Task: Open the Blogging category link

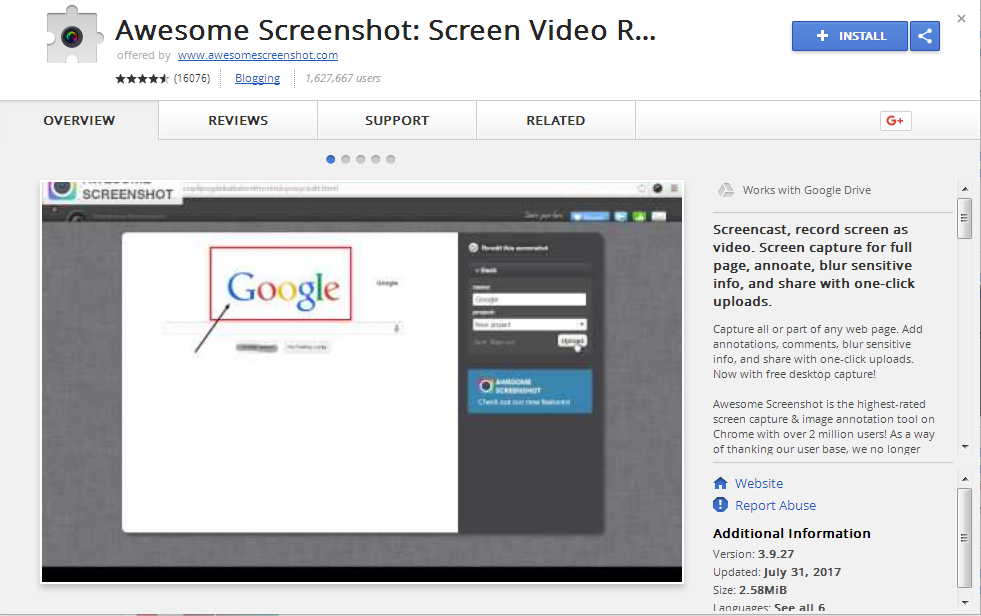Action: coord(257,79)
